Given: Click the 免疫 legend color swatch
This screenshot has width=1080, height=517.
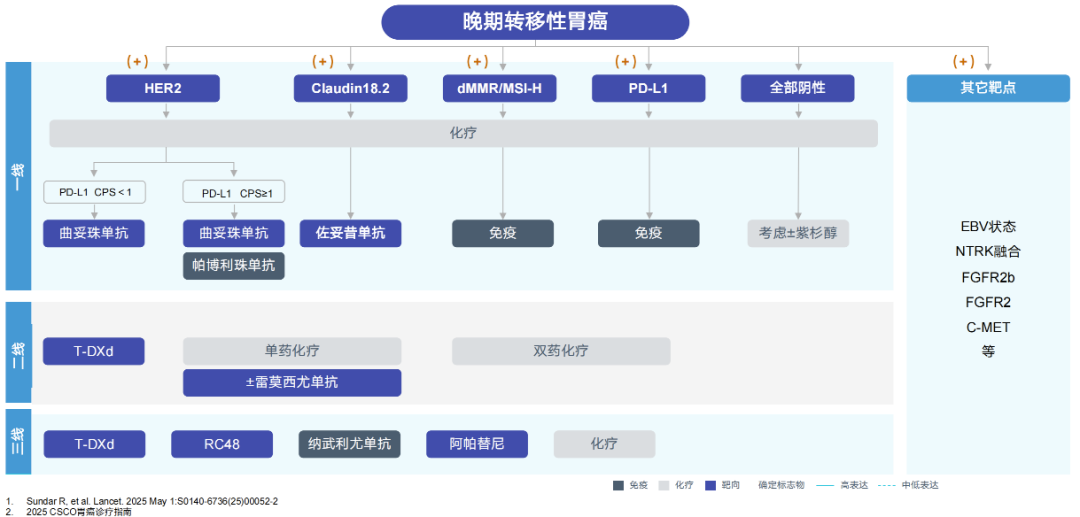Looking at the screenshot, I should tap(618, 485).
